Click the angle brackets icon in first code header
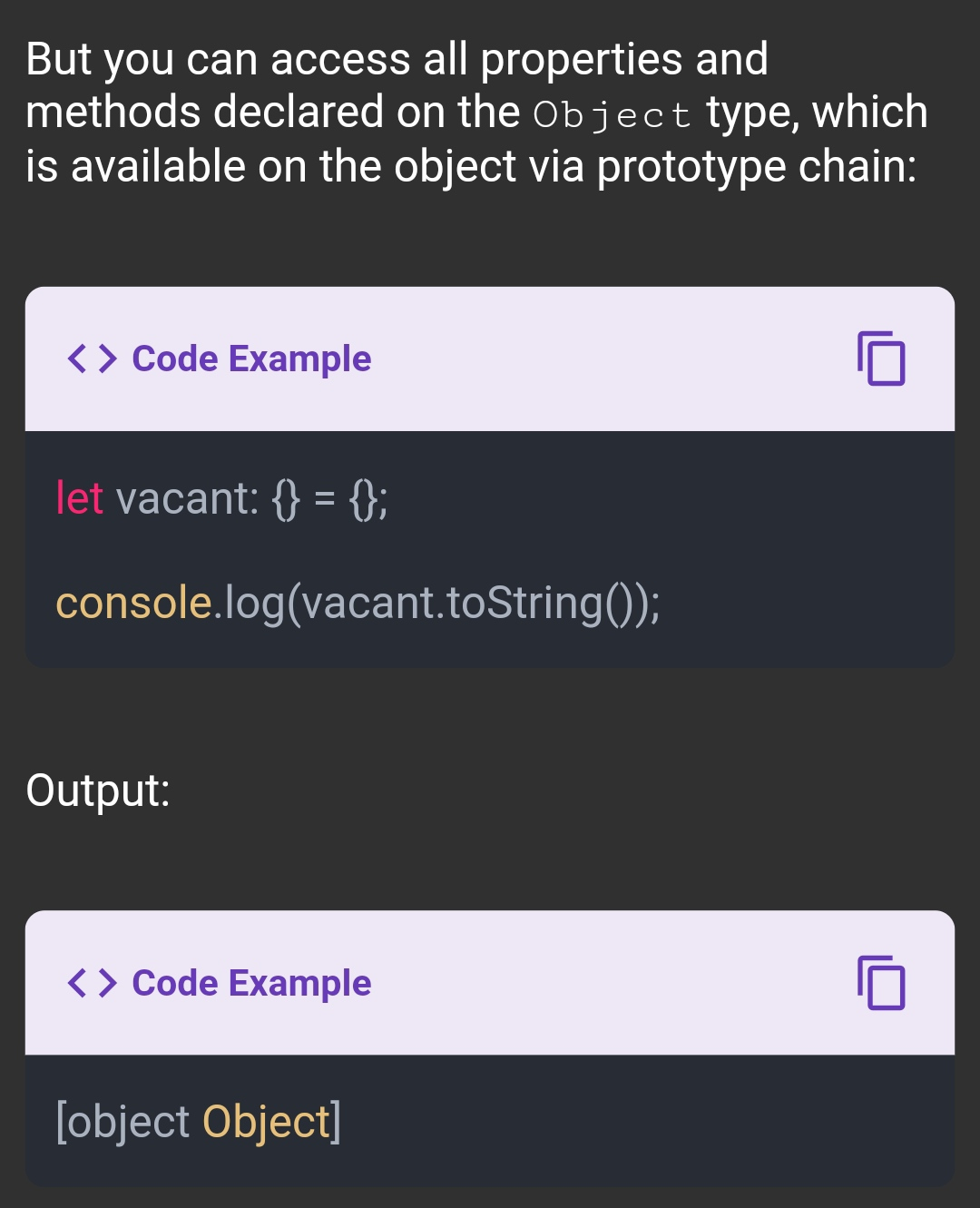The image size is (980, 1208). pos(93,358)
